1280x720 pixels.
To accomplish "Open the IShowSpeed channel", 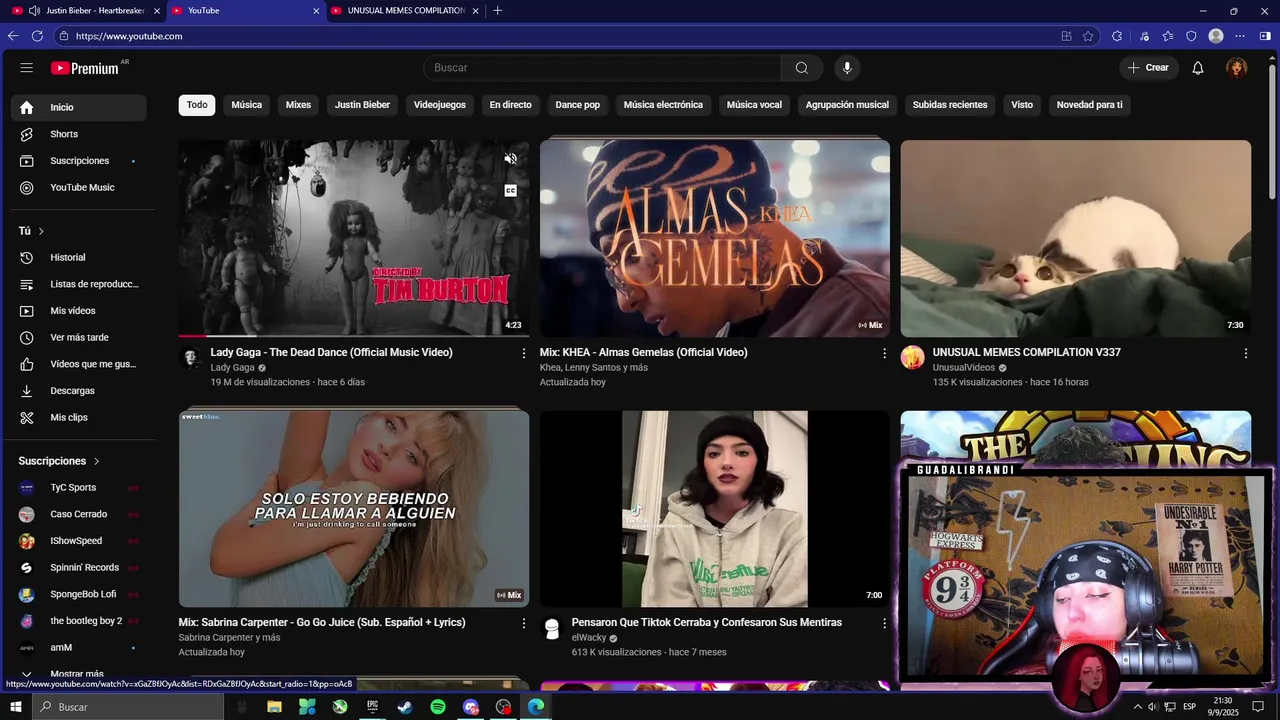I will (x=79, y=541).
